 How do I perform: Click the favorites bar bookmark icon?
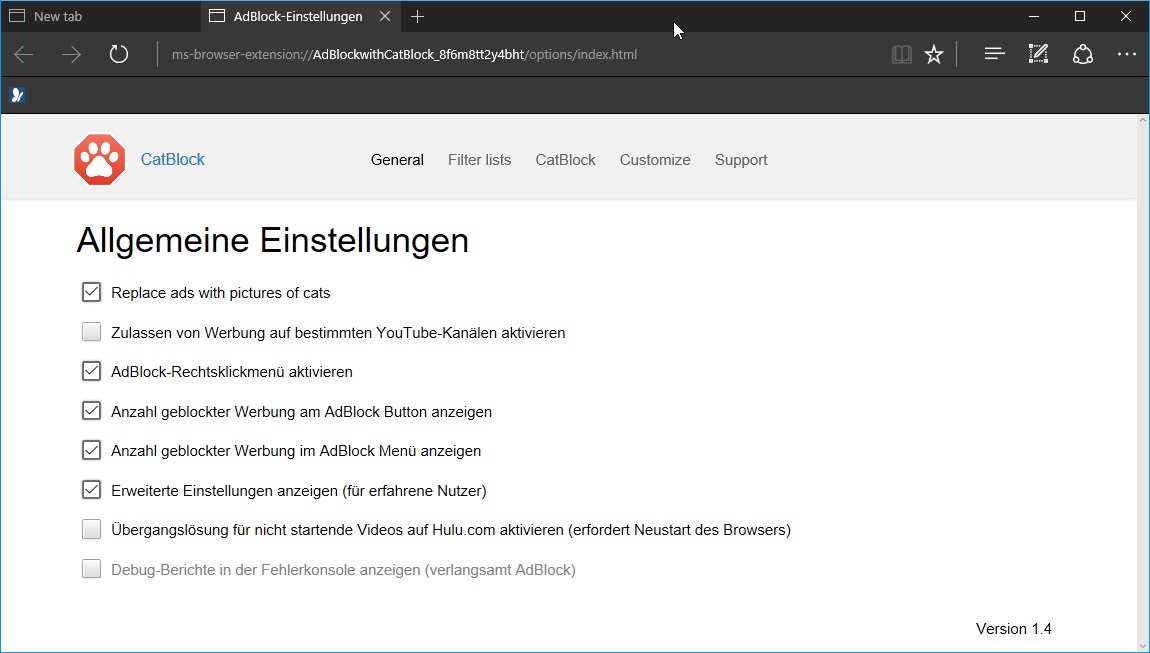pos(18,95)
